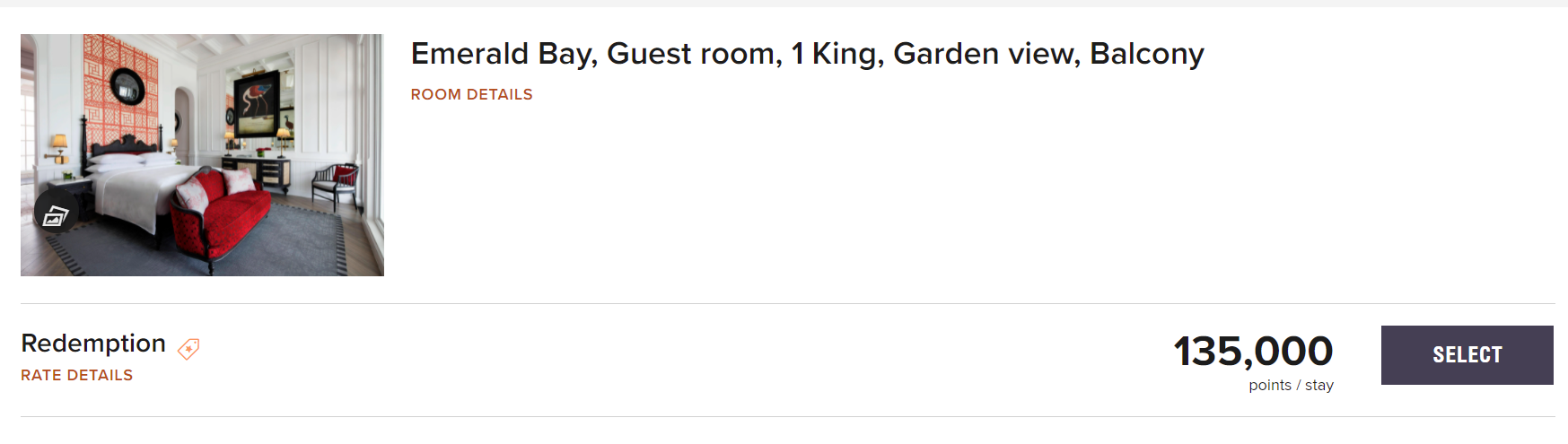Image resolution: width=1568 pixels, height=444 pixels.
Task: Click the flamingo painting in room photo
Action: tap(257, 103)
